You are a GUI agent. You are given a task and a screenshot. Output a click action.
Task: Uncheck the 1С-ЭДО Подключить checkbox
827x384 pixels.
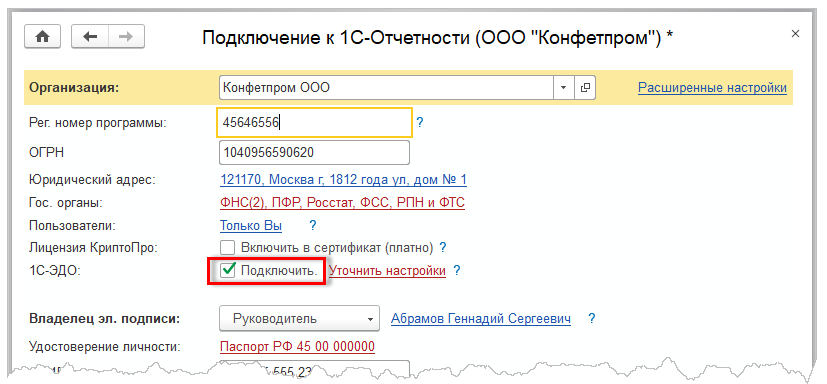pyautogui.click(x=228, y=270)
